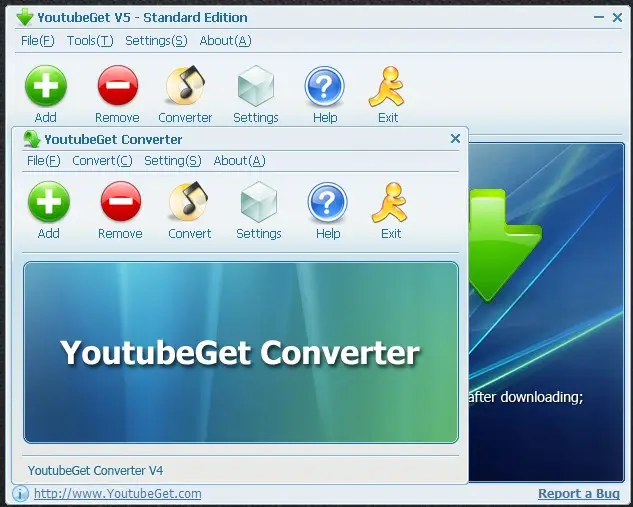Start Convert in the YoutubeGet Converter toolbar
633x507 pixels.
coord(189,201)
